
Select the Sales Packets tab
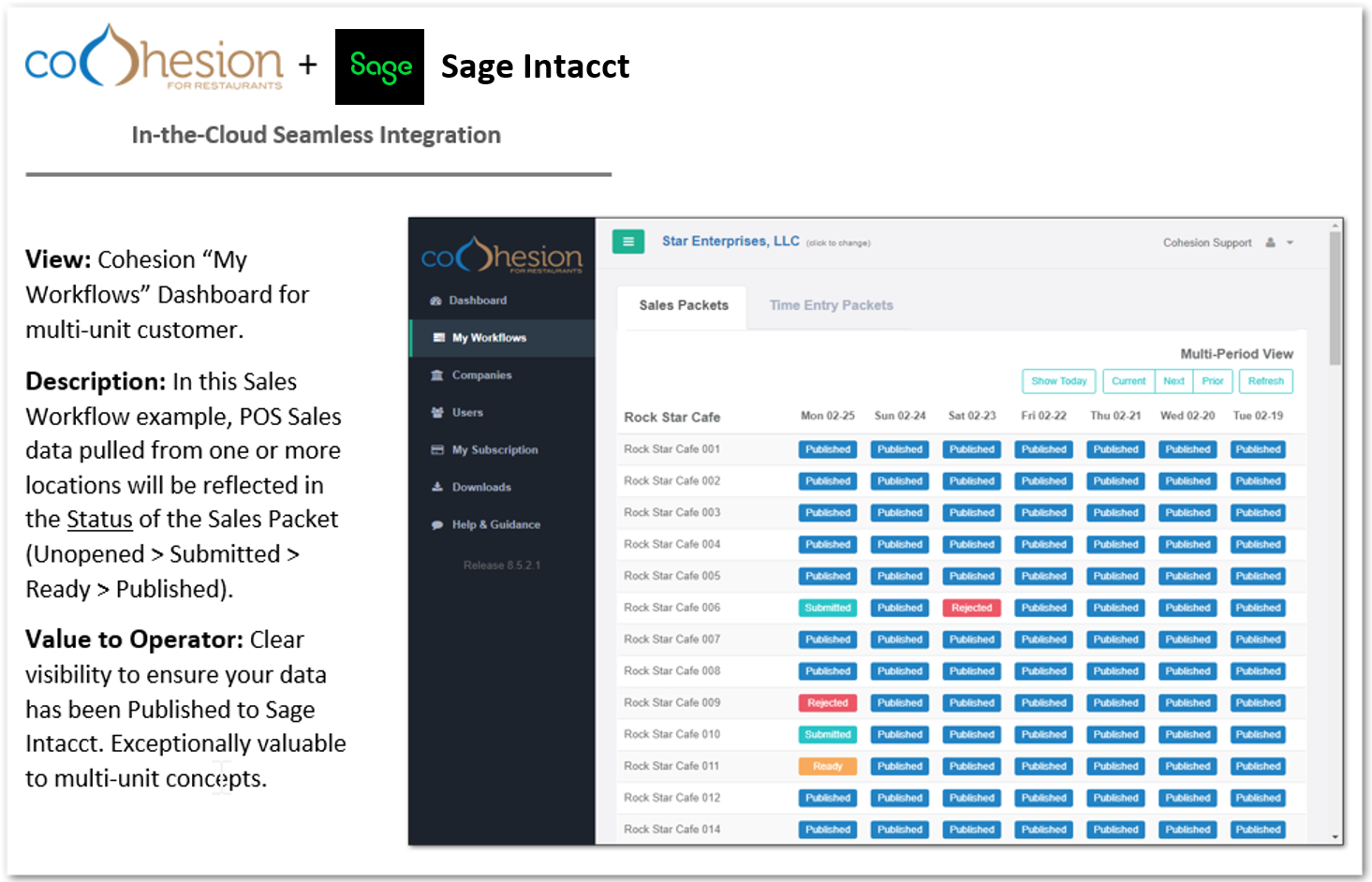point(683,305)
